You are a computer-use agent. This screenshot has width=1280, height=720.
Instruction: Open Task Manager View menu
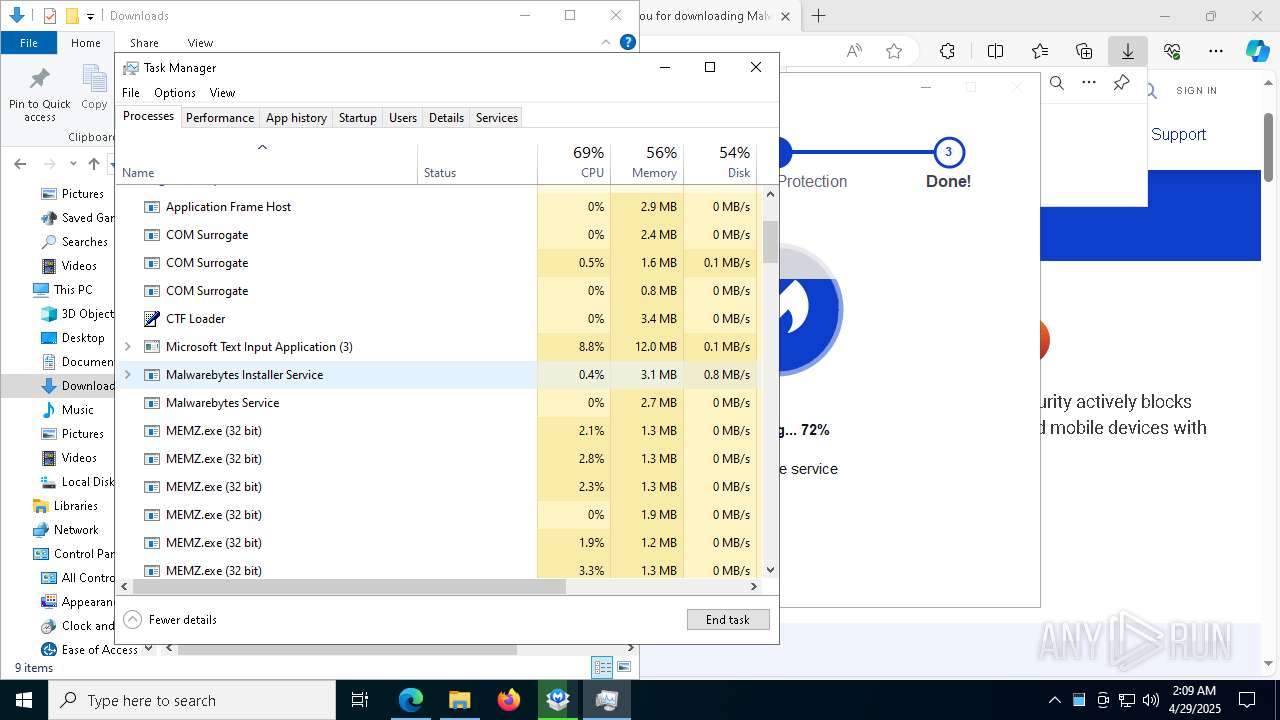click(222, 93)
